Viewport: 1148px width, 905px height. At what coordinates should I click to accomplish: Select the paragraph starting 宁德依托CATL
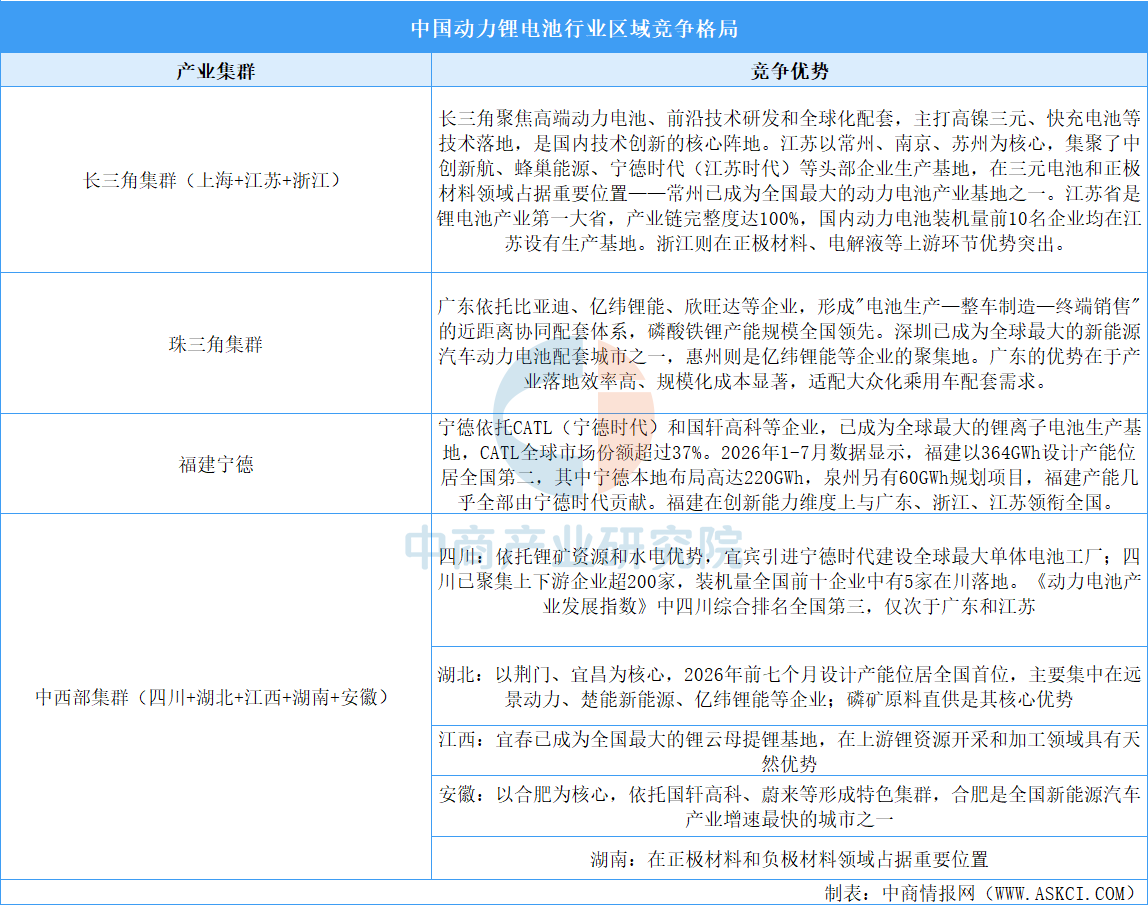789,464
